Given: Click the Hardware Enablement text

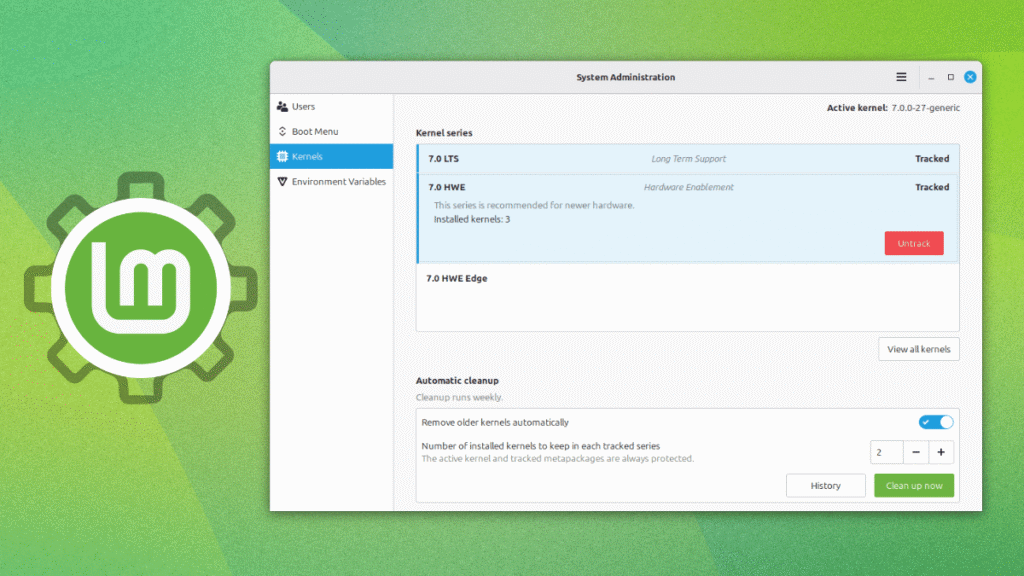Looking at the screenshot, I should point(688,187).
